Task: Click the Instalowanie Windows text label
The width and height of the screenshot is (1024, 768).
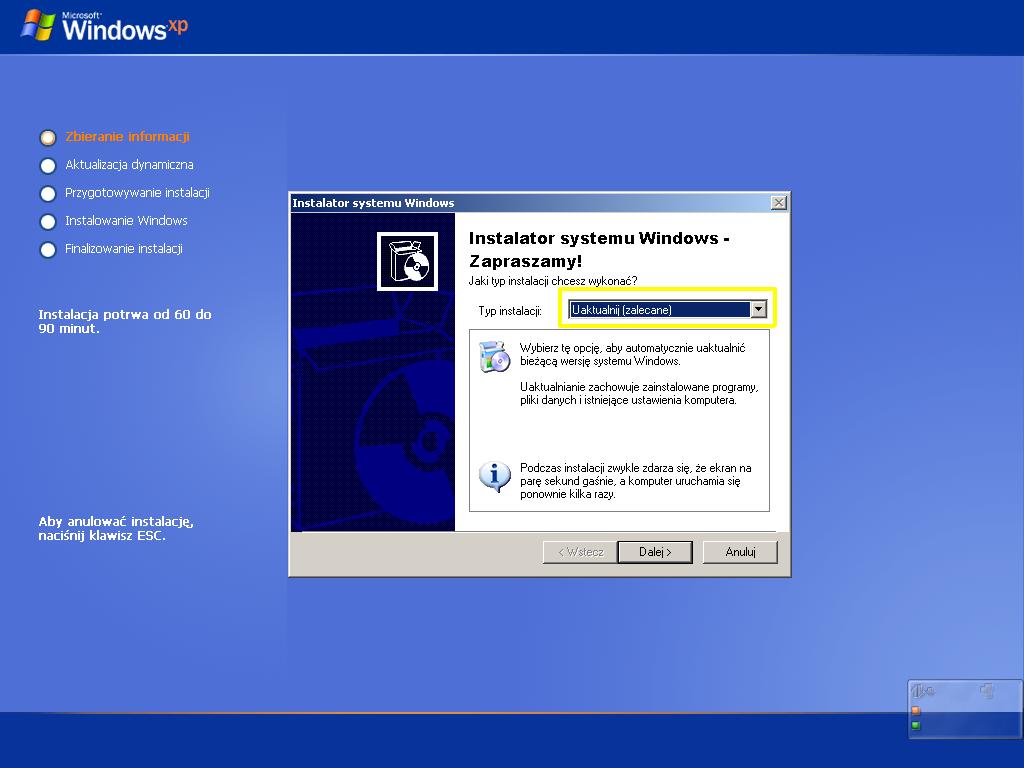Action: click(126, 221)
